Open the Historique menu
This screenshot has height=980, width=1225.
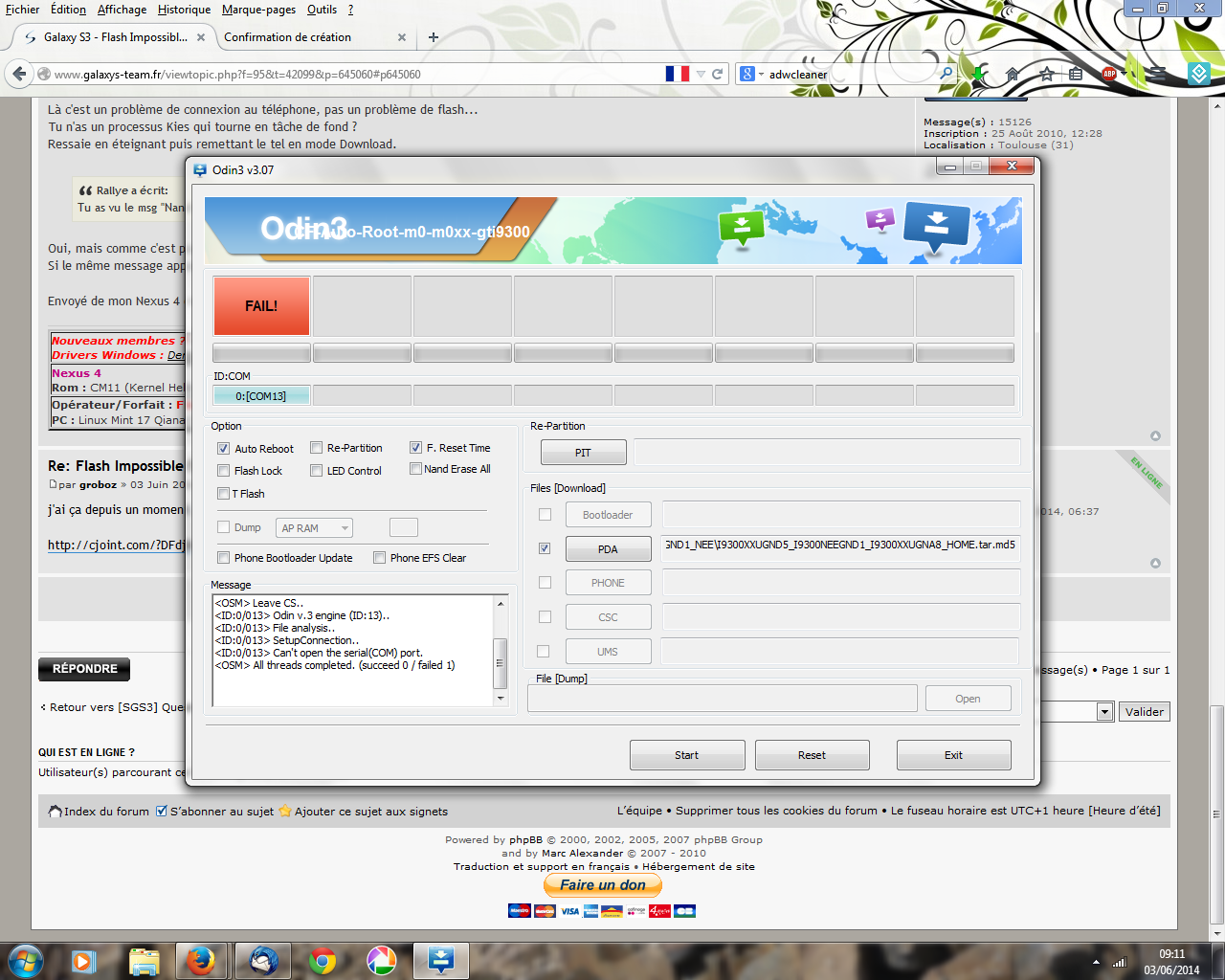(x=184, y=10)
